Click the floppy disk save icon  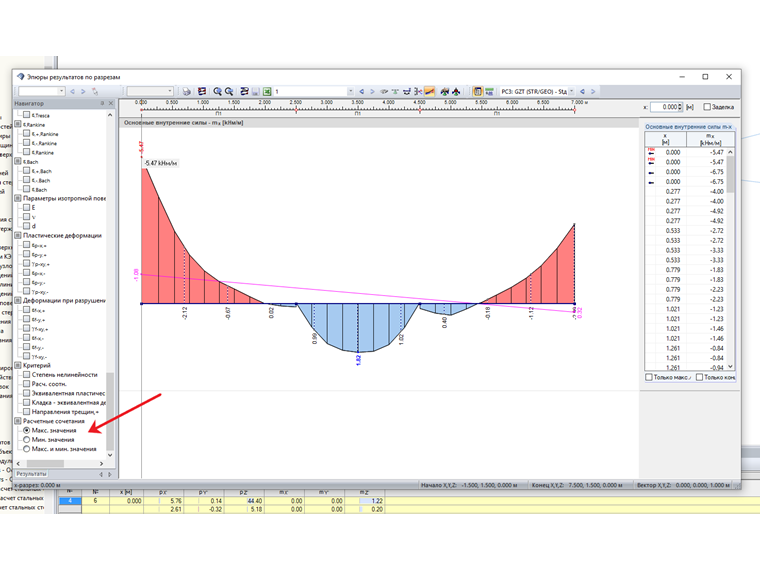pos(255,91)
